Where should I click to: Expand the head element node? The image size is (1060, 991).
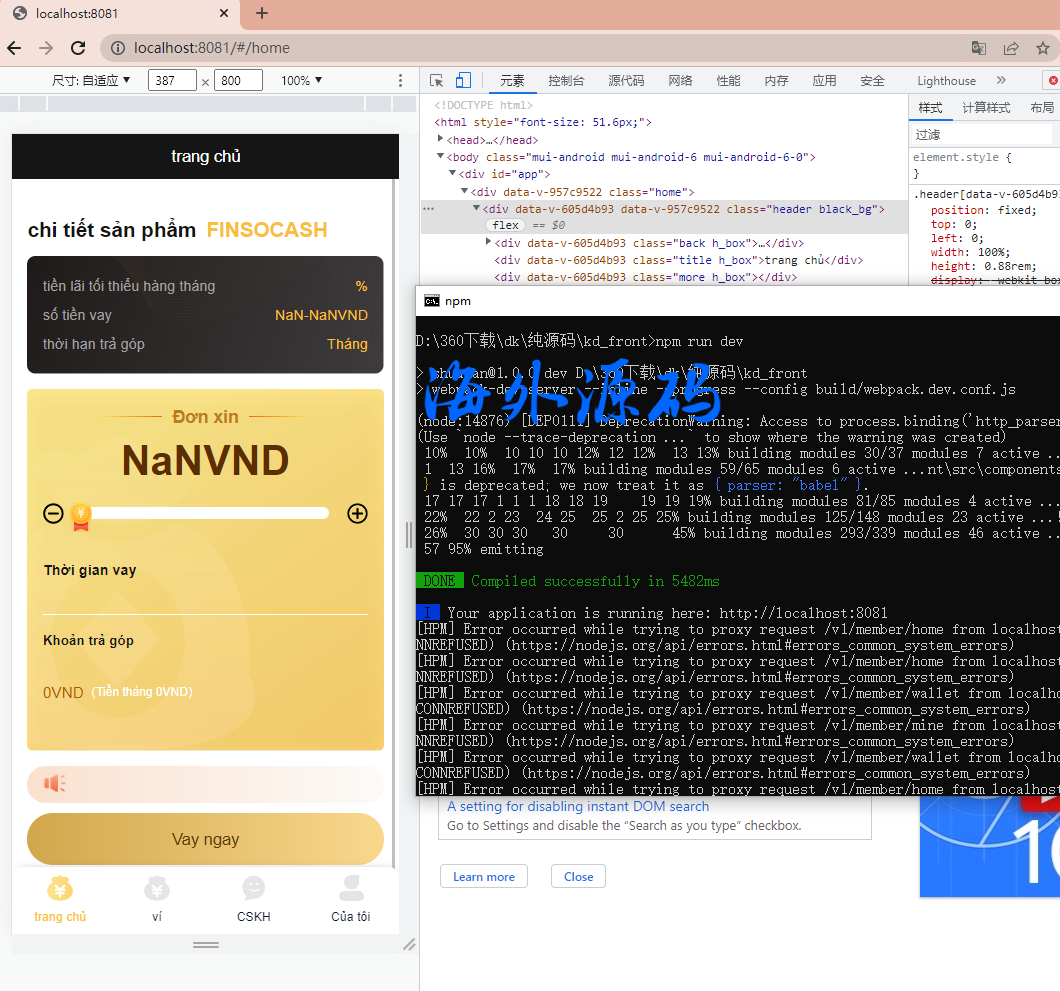pos(441,140)
